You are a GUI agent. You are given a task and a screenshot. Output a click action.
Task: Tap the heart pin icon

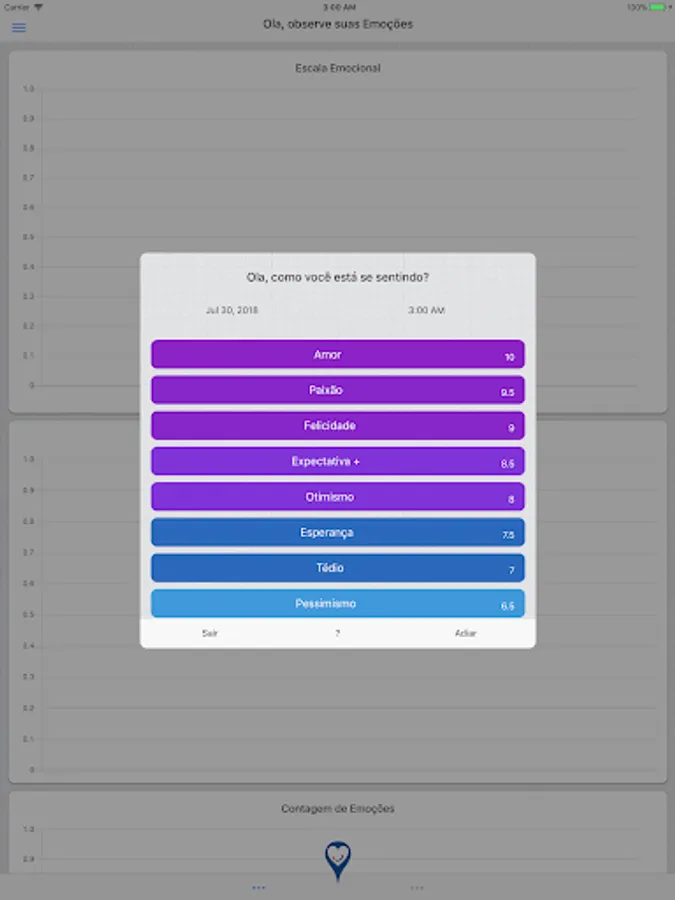pyautogui.click(x=338, y=859)
